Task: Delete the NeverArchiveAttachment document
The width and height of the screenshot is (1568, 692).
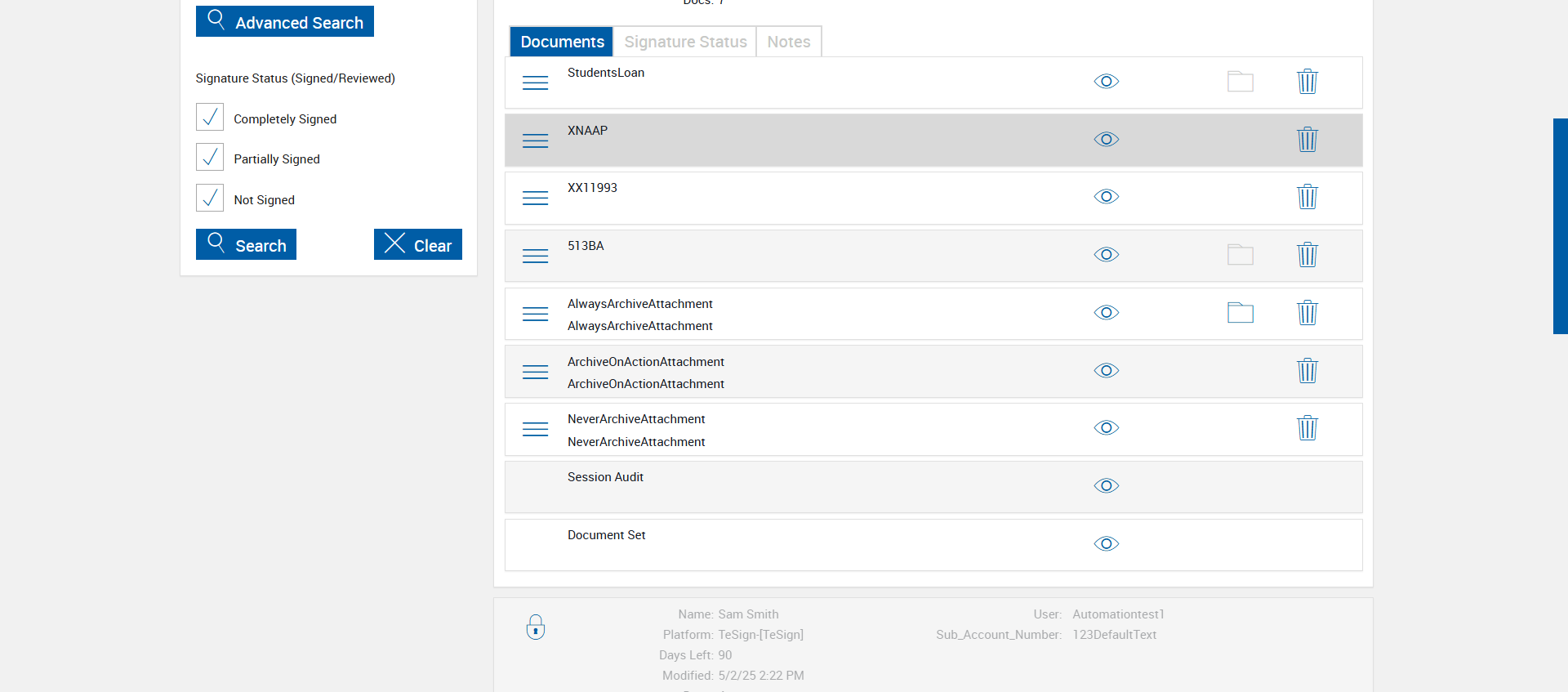Action: coord(1307,428)
